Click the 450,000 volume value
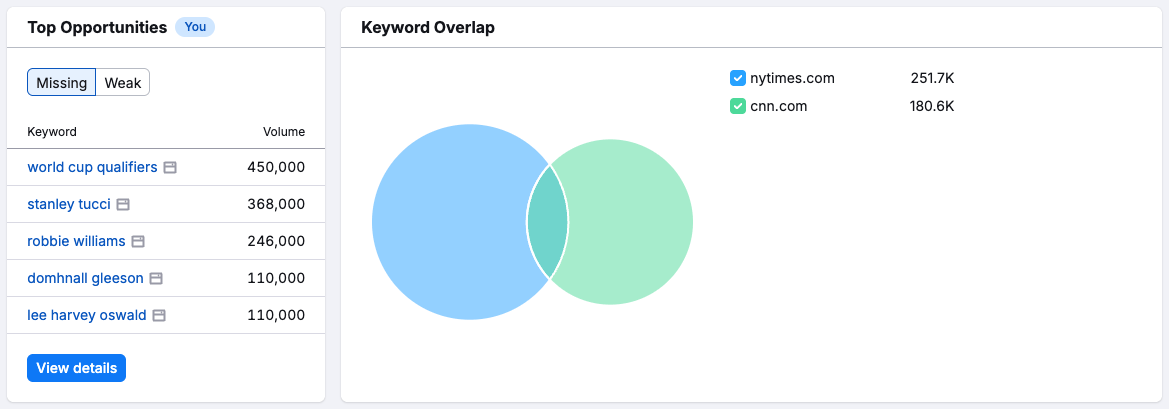This screenshot has height=409, width=1169. [276, 167]
